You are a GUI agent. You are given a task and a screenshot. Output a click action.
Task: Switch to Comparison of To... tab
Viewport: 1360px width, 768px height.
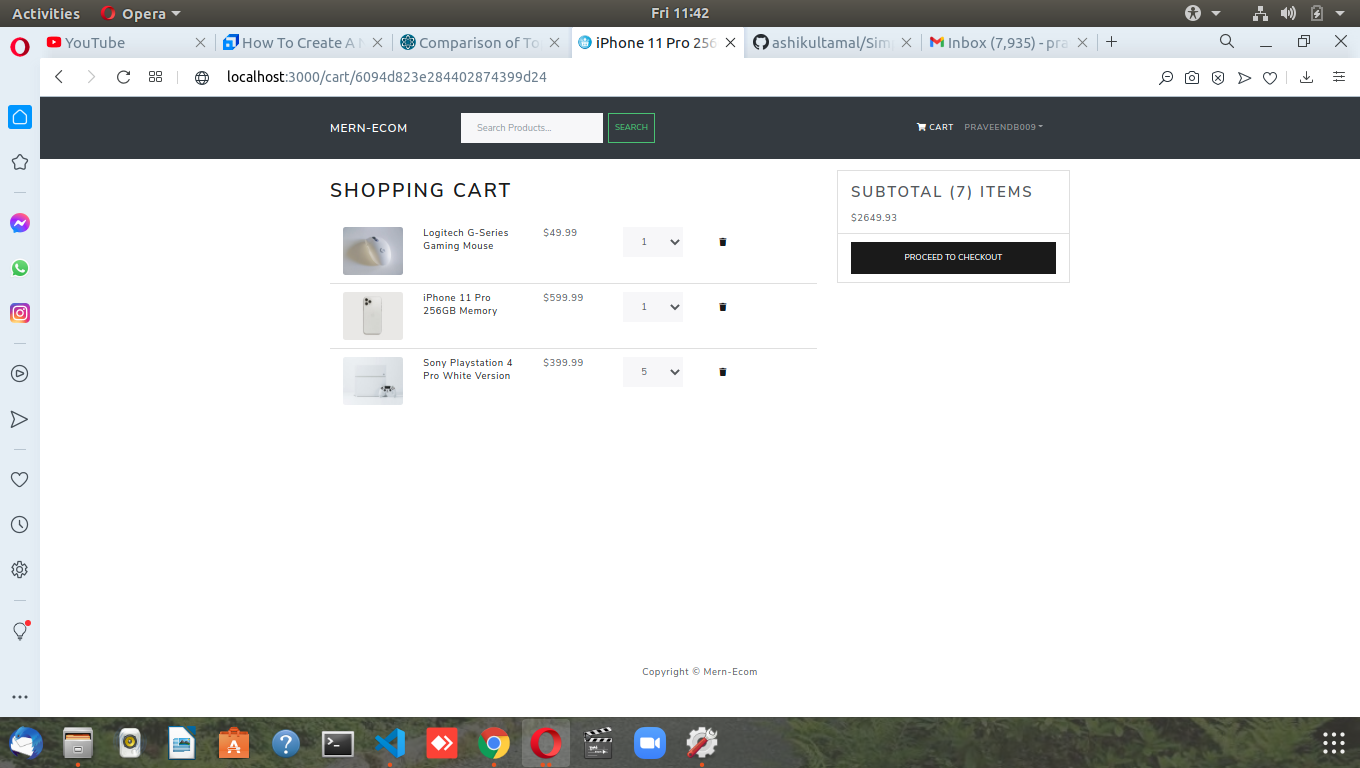click(x=481, y=43)
